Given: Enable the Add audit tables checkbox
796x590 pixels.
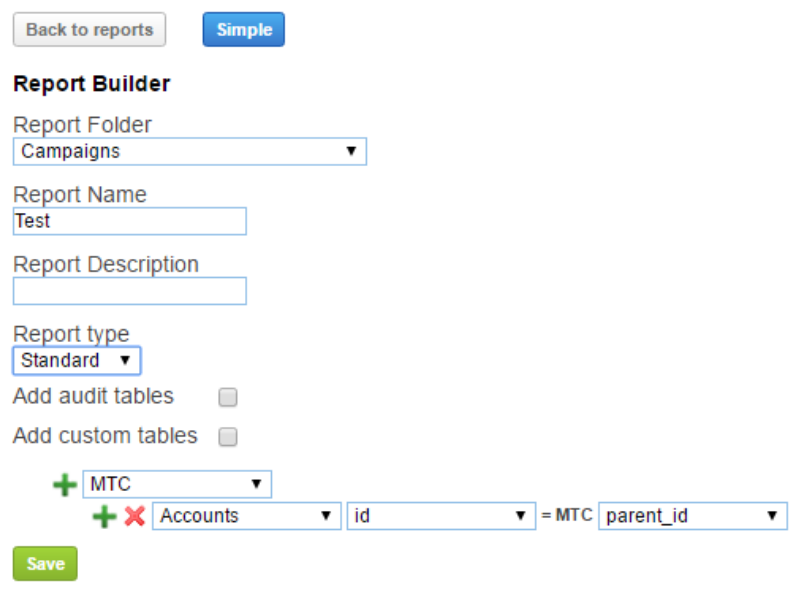Looking at the screenshot, I should (228, 397).
